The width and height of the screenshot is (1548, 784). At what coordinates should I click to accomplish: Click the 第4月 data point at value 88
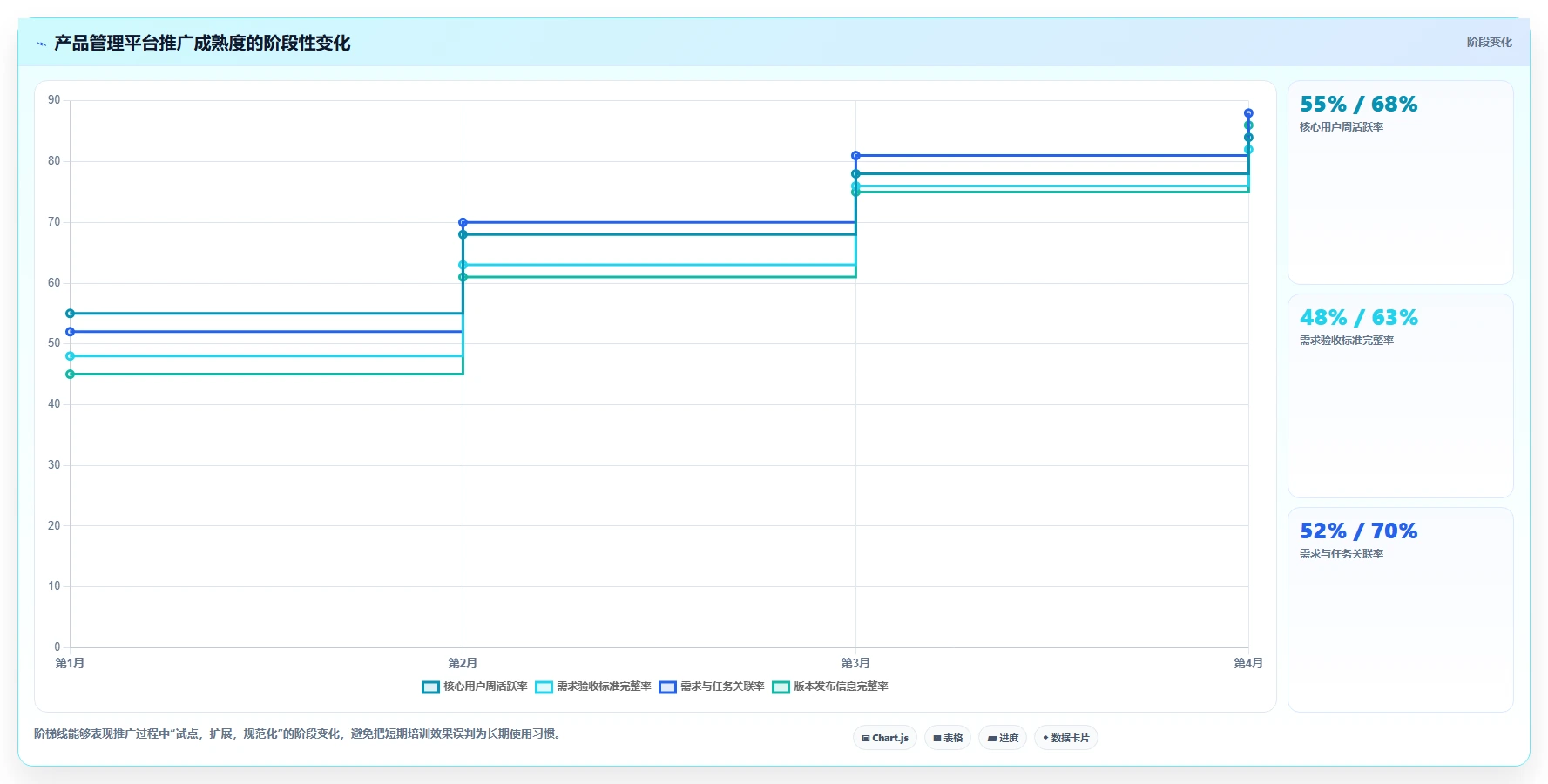coord(1248,113)
